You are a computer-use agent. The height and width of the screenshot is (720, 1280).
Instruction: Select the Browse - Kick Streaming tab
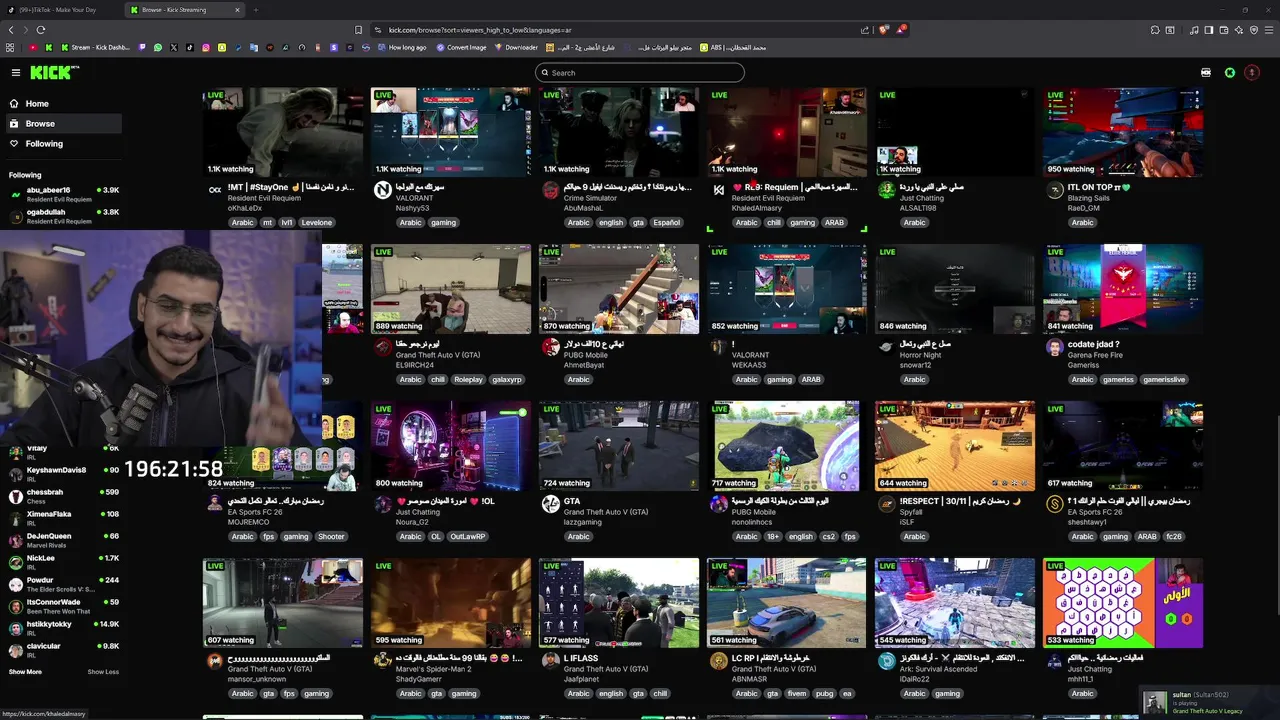click(183, 10)
